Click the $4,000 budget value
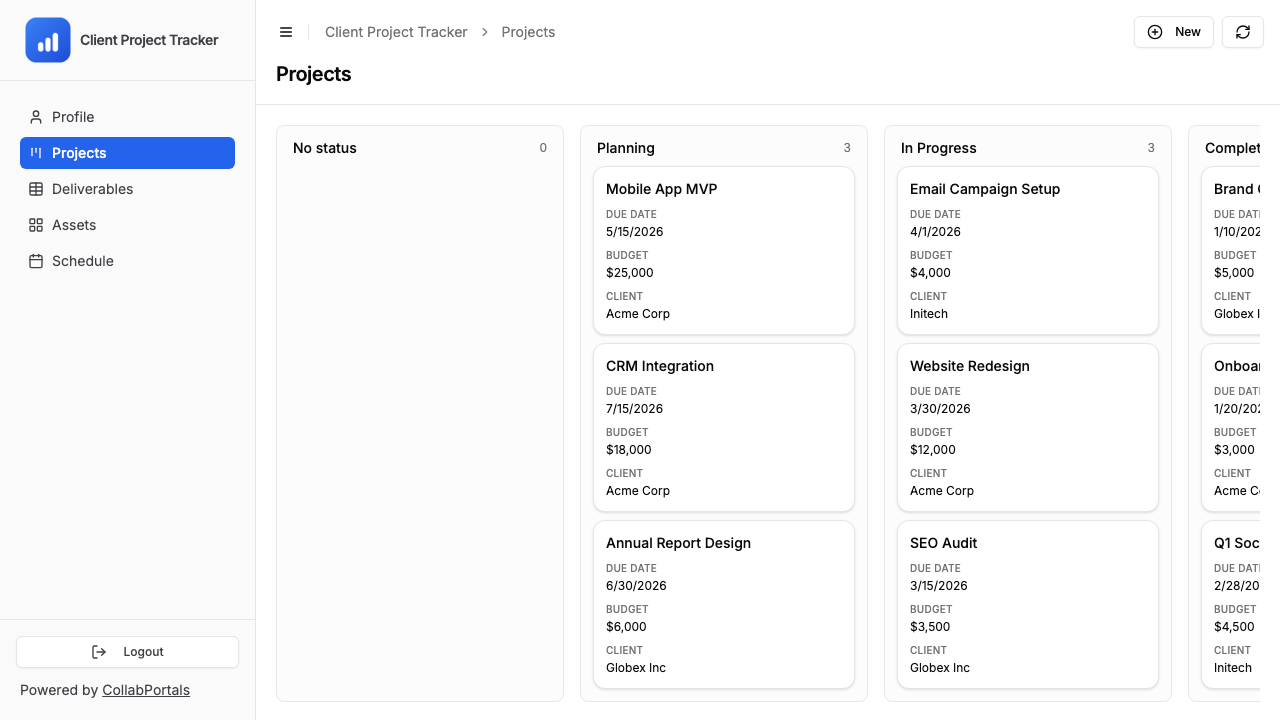Image resolution: width=1280 pixels, height=720 pixels. (930, 273)
